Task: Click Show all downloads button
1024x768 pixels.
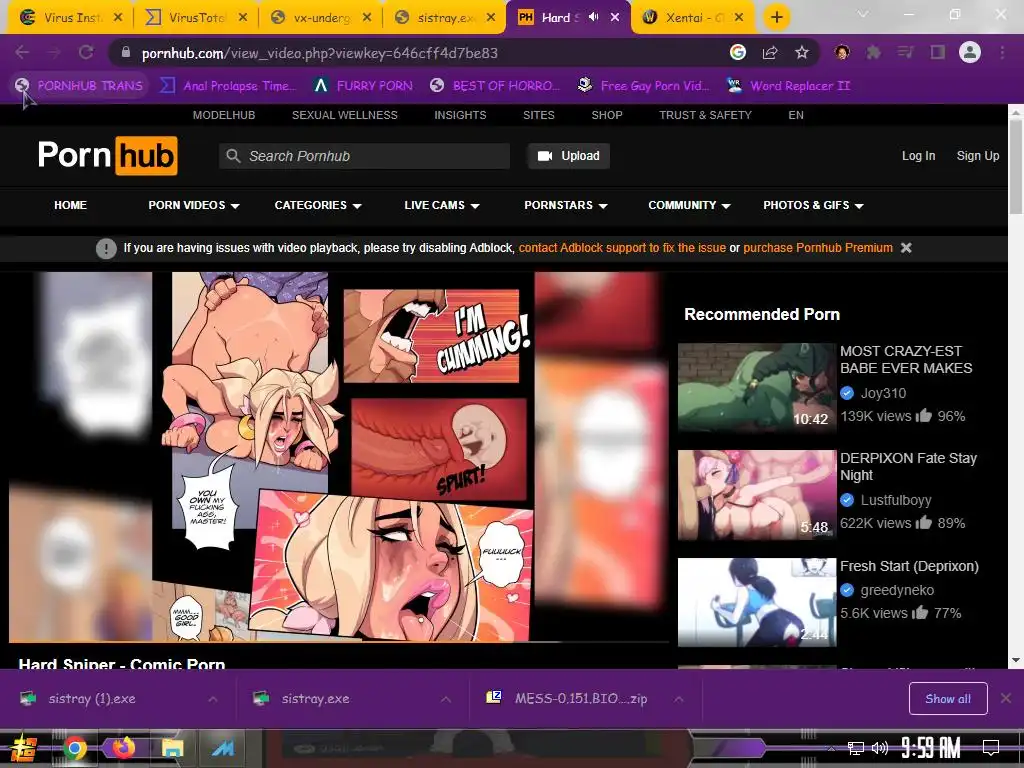Action: 948,699
